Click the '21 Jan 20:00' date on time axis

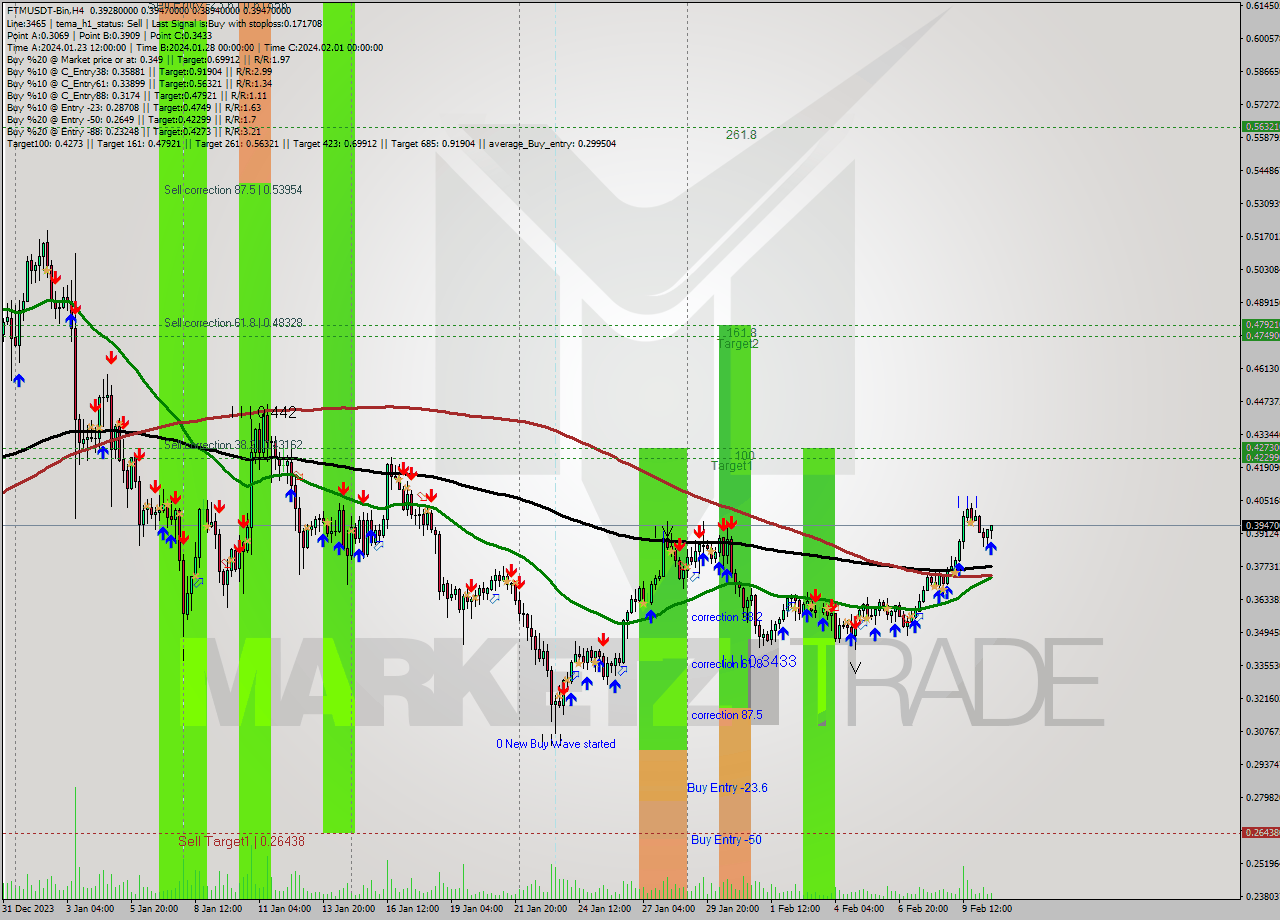click(x=539, y=909)
